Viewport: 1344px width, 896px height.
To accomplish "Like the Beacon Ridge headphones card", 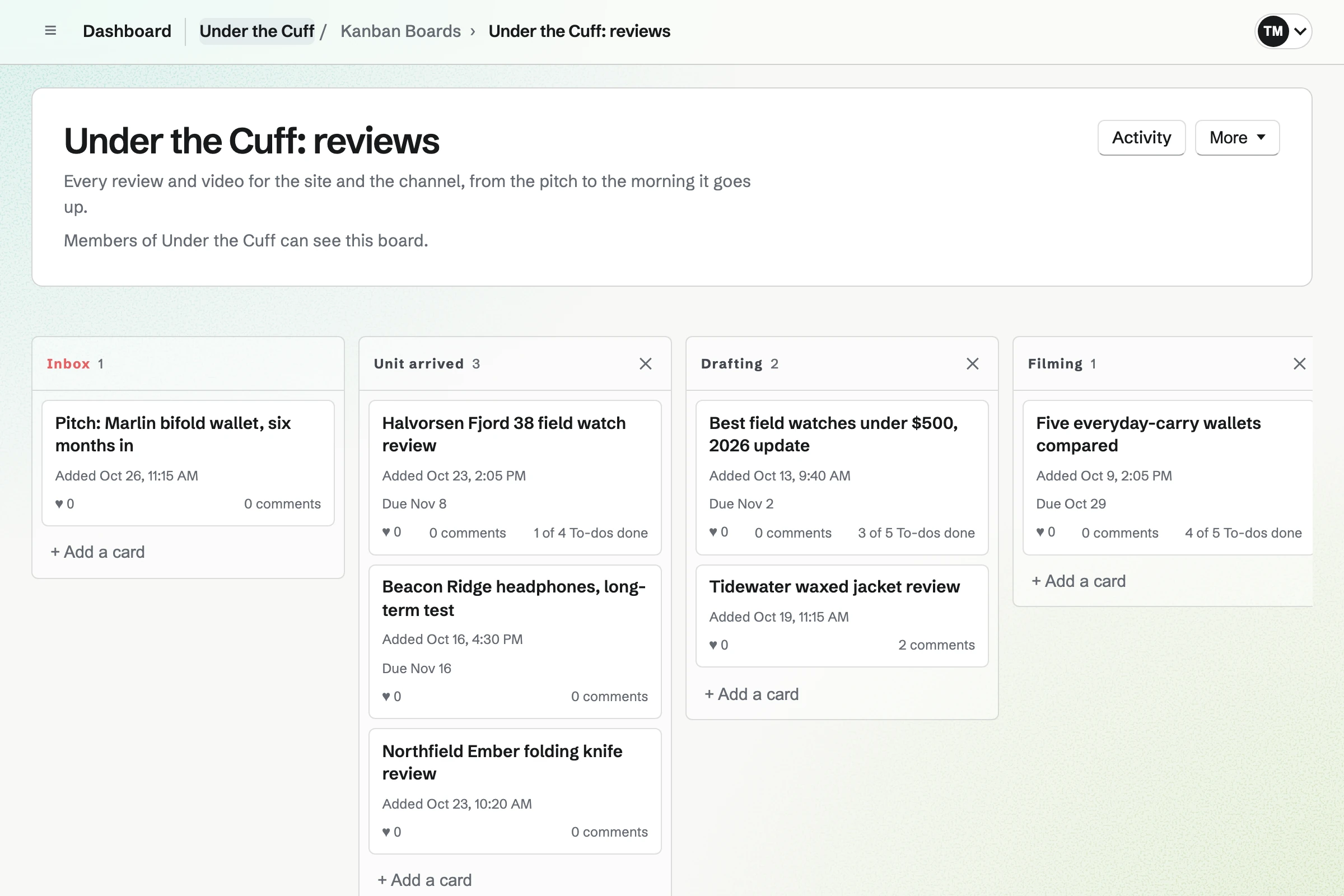I will 391,697.
